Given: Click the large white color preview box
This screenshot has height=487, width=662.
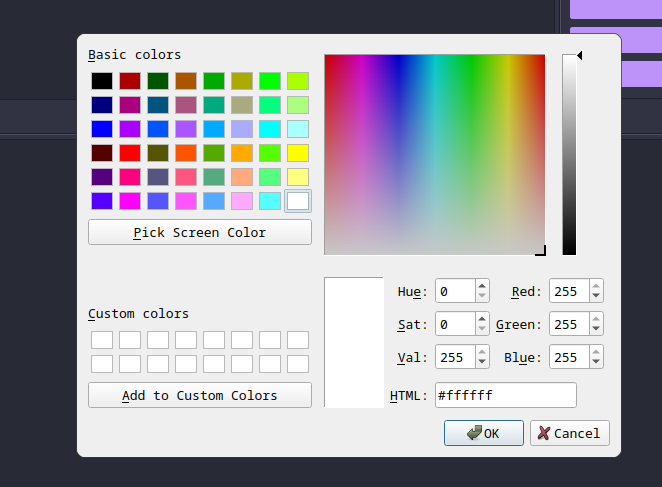Looking at the screenshot, I should (353, 342).
